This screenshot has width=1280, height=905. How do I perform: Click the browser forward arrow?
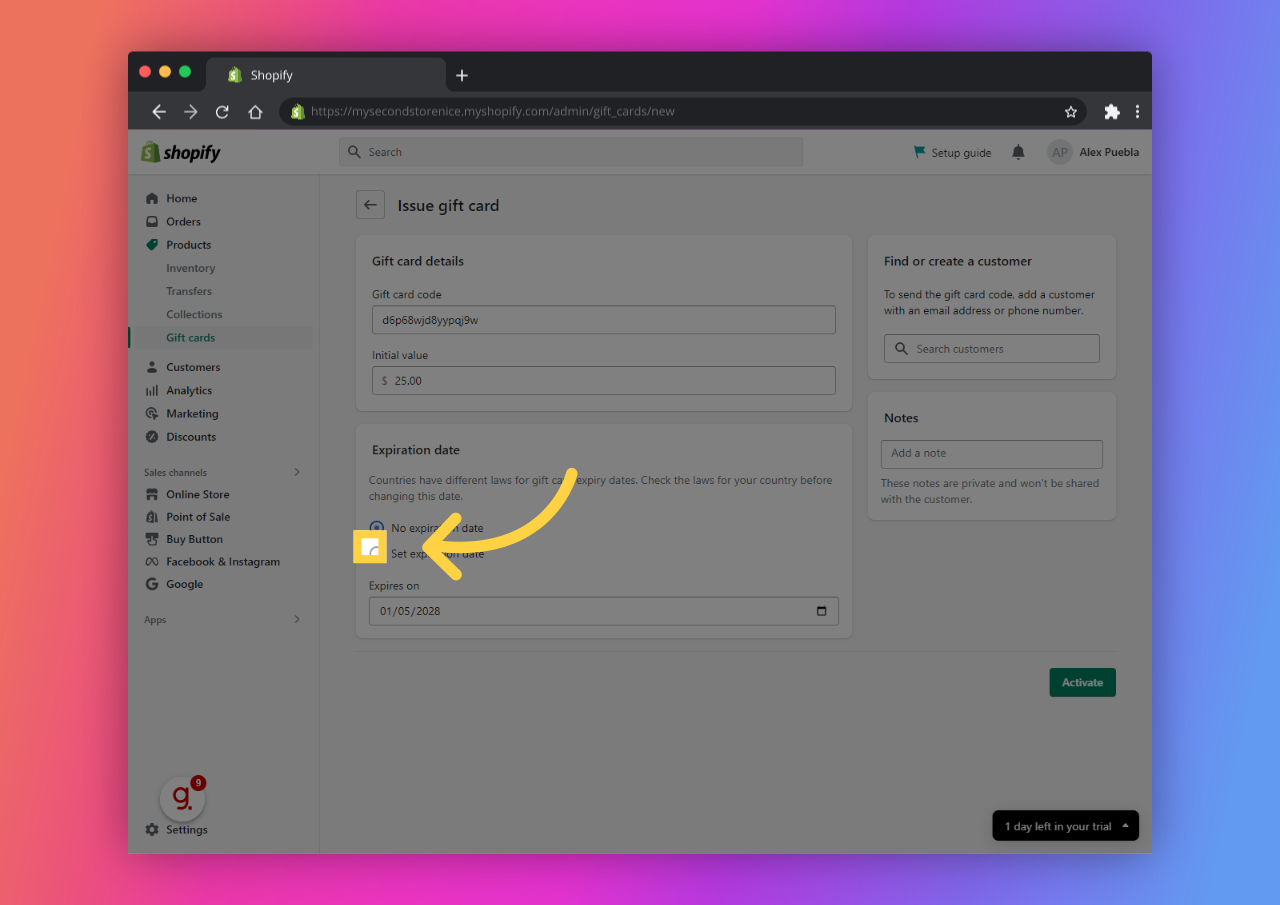(191, 112)
